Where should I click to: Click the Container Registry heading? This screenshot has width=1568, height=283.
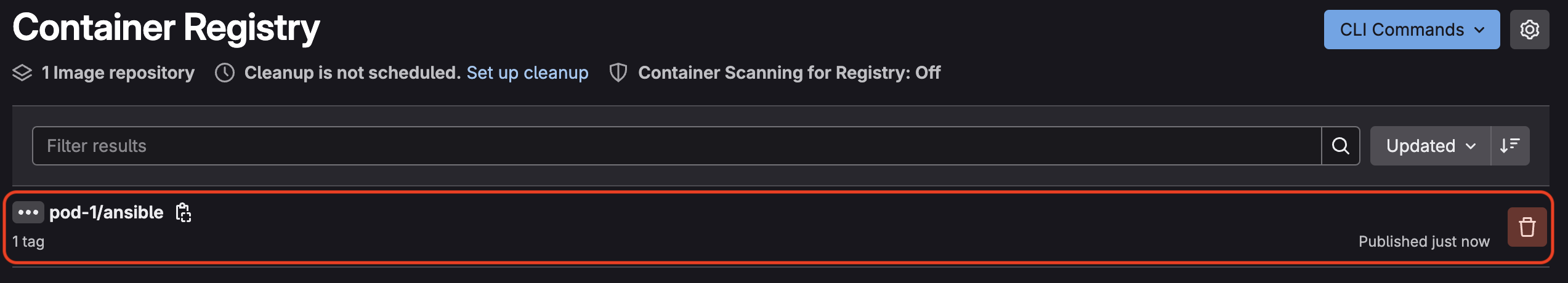[166, 28]
